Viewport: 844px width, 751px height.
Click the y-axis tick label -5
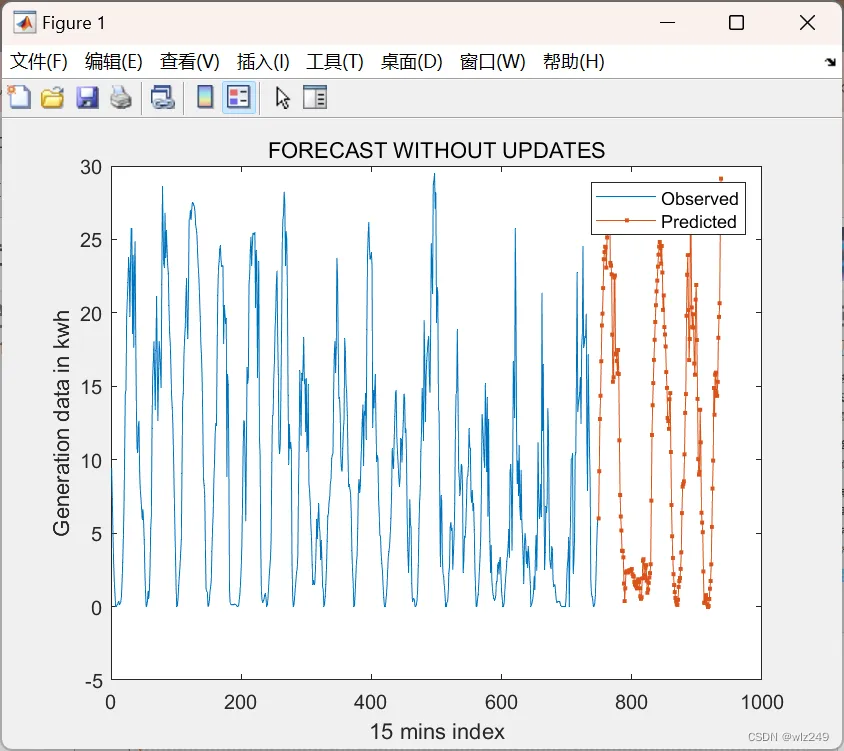(x=94, y=681)
